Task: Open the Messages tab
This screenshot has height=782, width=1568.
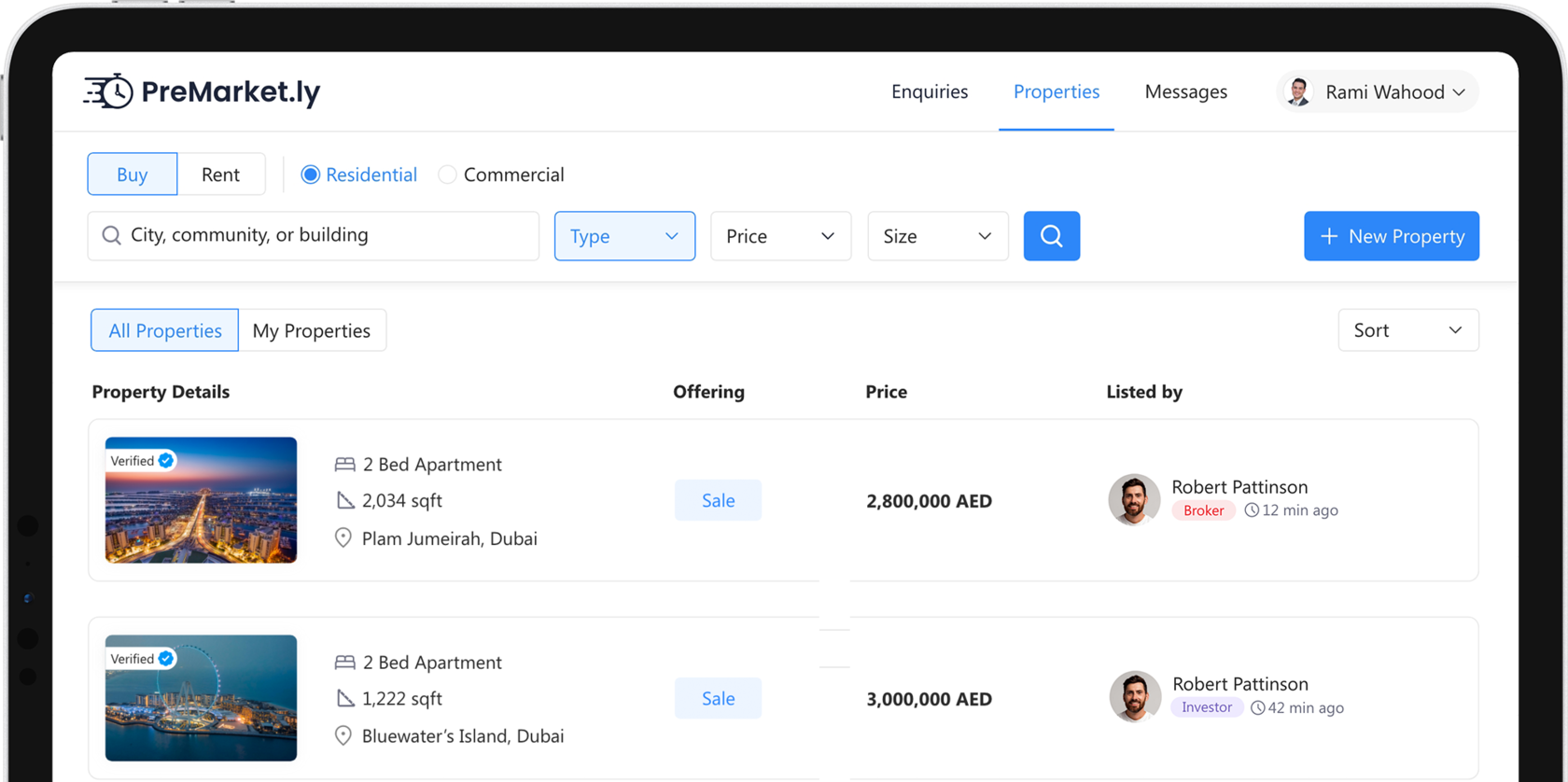Action: point(1185,91)
